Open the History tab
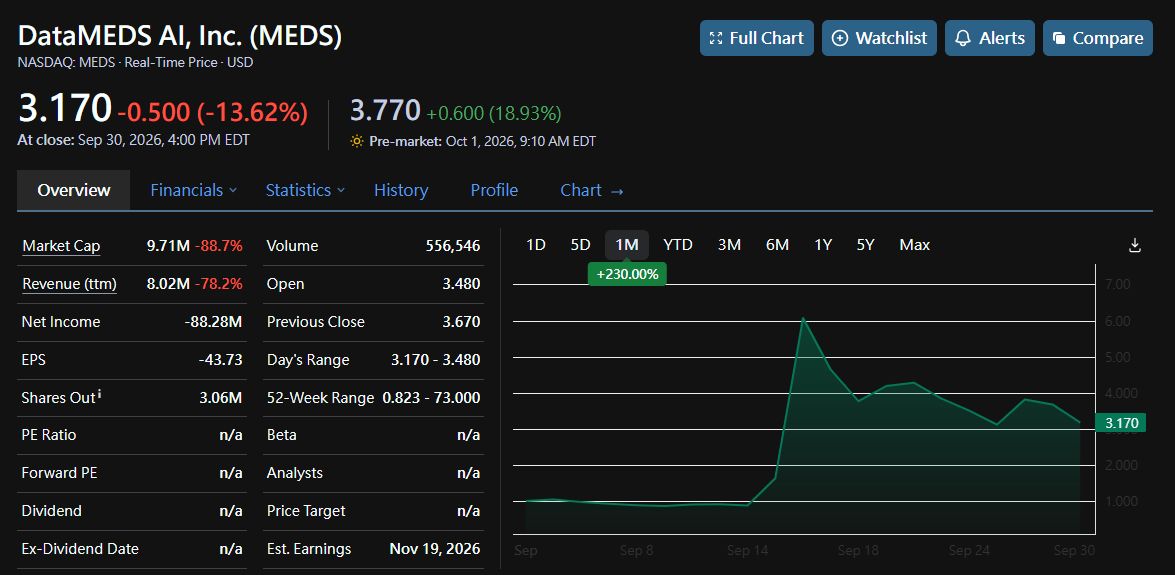Screen dimensions: 1175x575 [401, 190]
